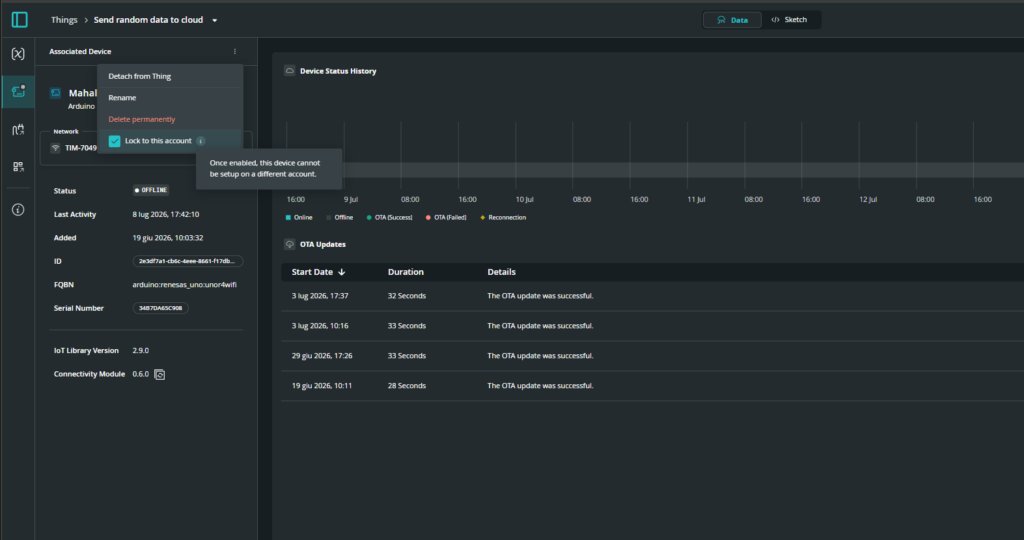Select the associated device sidebar icon

[18, 91]
